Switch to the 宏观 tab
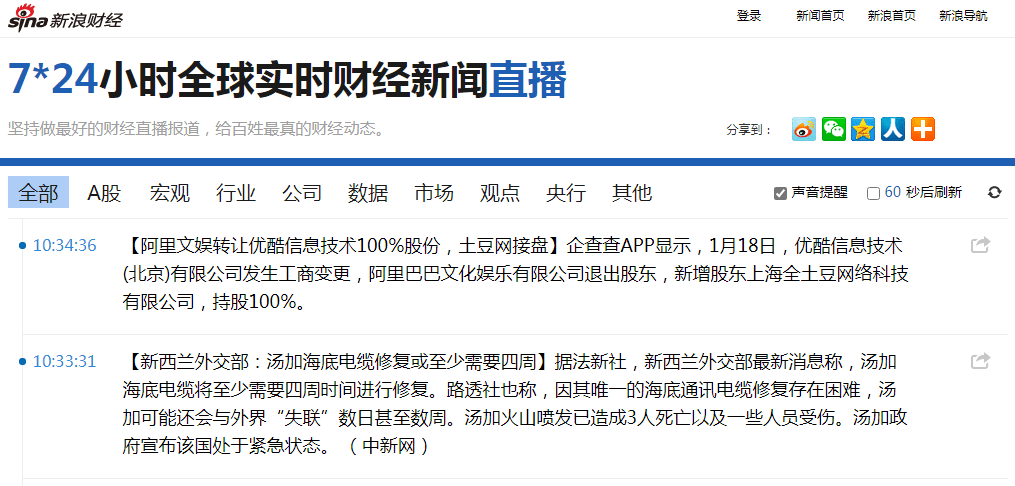The height and width of the screenshot is (486, 1015). [x=170, y=192]
